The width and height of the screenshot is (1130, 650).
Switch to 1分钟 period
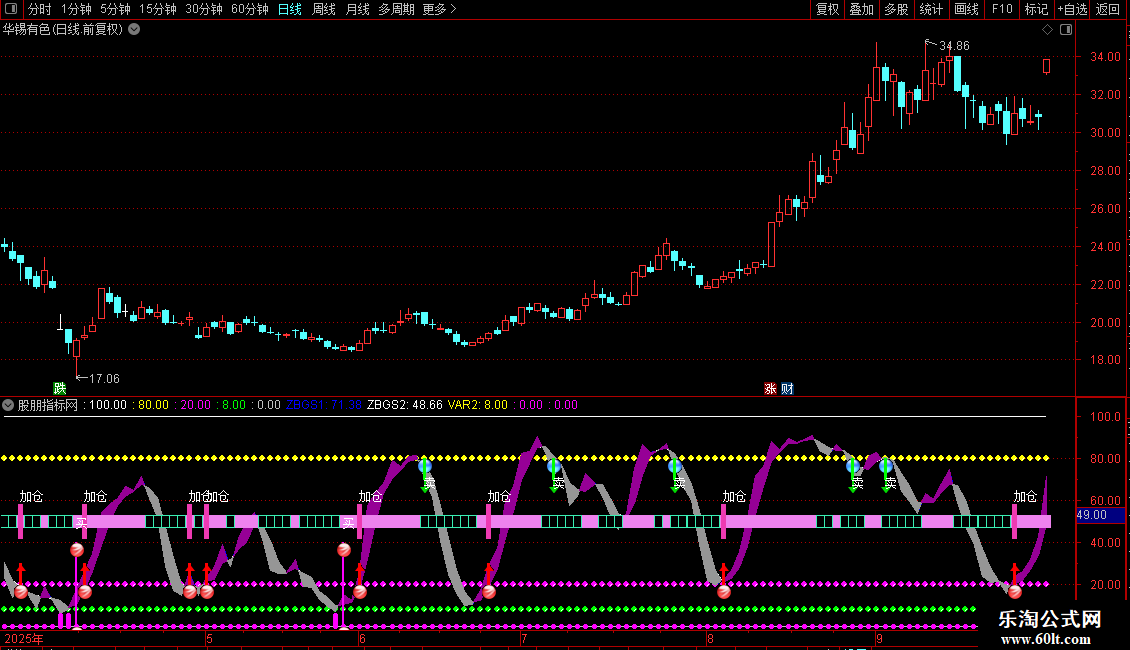coord(76,9)
